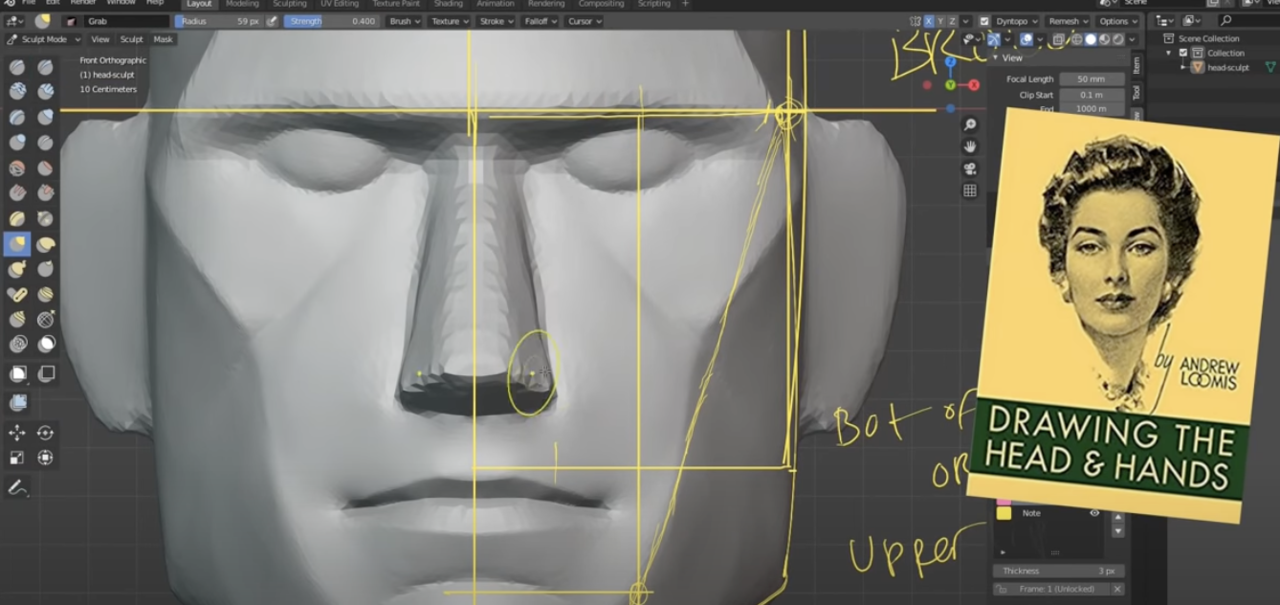This screenshot has height=605, width=1280.
Task: Toggle Z axis symmetry
Action: (953, 21)
